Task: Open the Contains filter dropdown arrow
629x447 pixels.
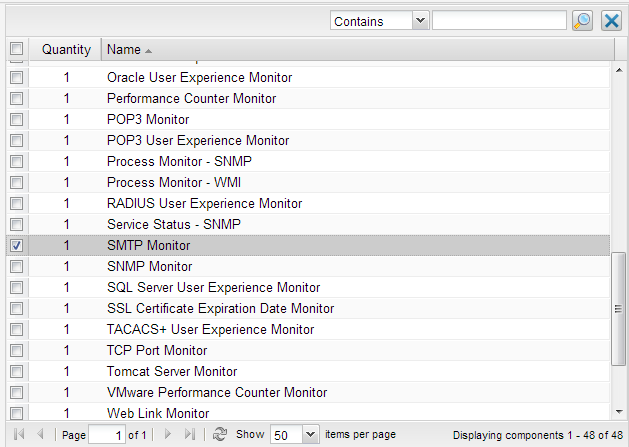Action: coord(420,20)
